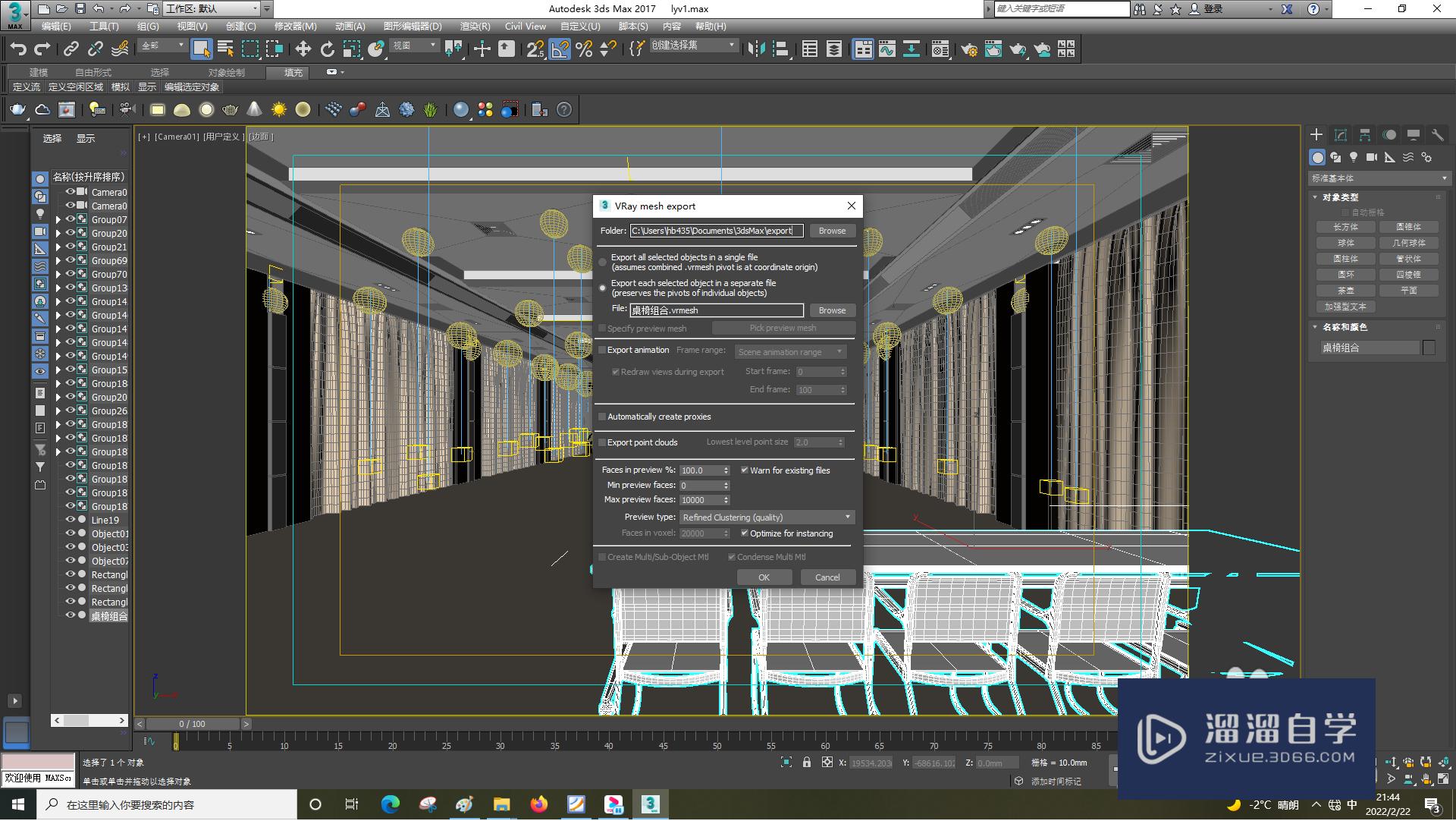Select 'Export all selected objects in a single file'
This screenshot has width=1456, height=821.
click(x=603, y=263)
